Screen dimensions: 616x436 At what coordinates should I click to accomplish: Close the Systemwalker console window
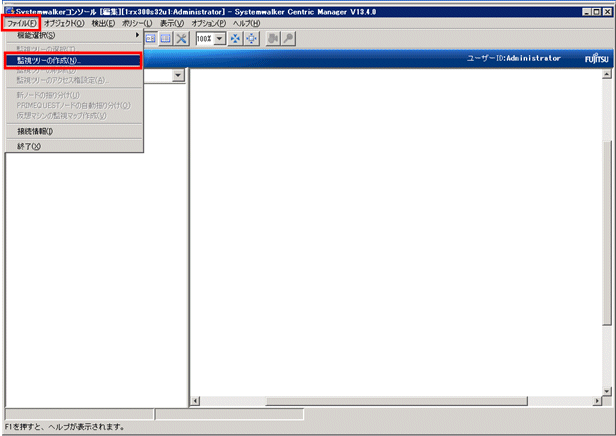click(x=607, y=12)
